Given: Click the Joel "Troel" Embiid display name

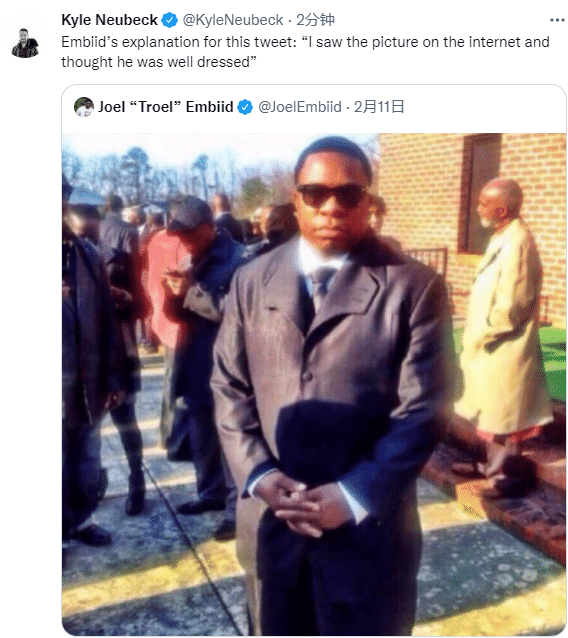Looking at the screenshot, I should pyautogui.click(x=166, y=107).
